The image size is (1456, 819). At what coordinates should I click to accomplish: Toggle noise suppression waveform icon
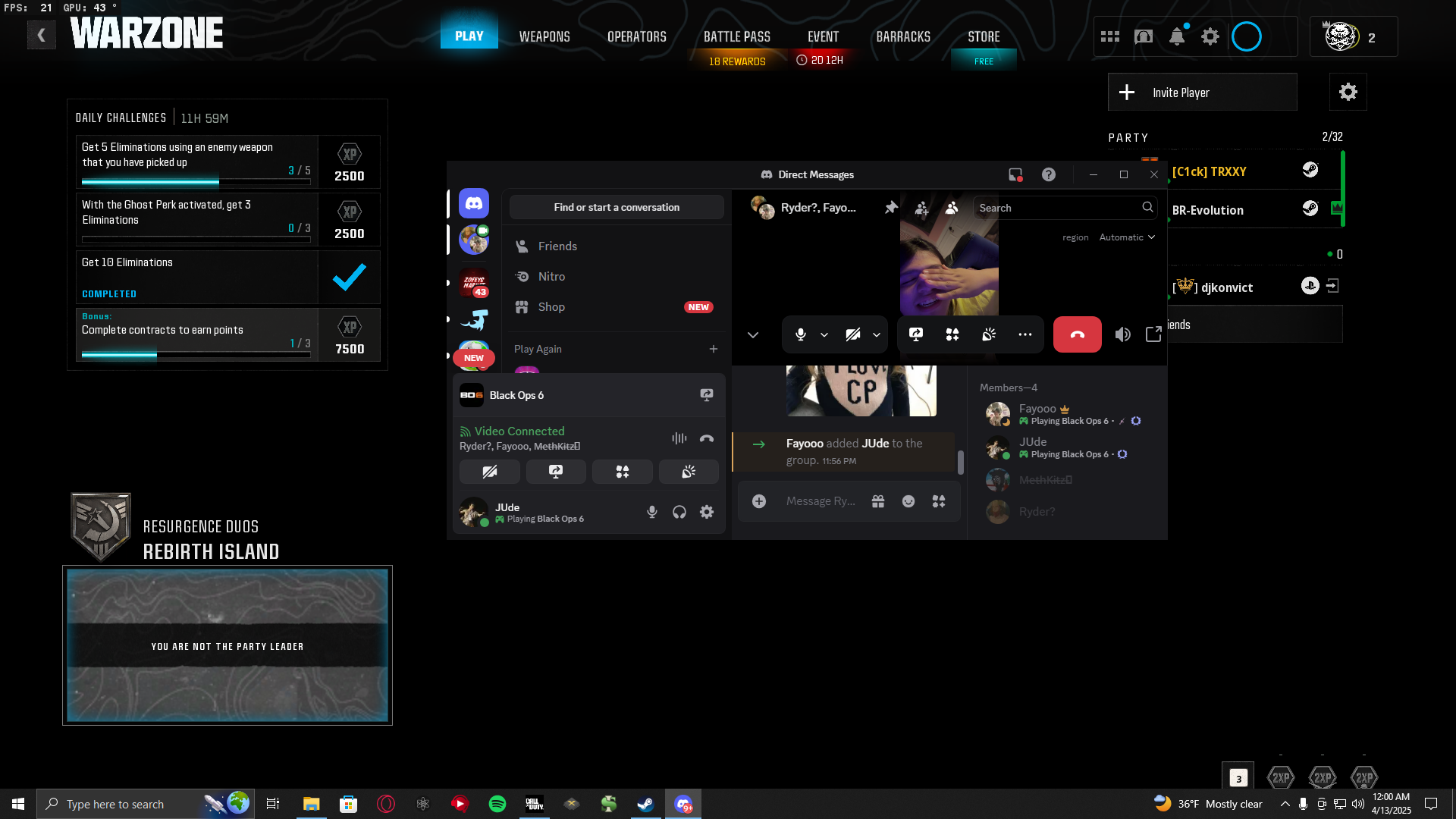[x=679, y=438]
